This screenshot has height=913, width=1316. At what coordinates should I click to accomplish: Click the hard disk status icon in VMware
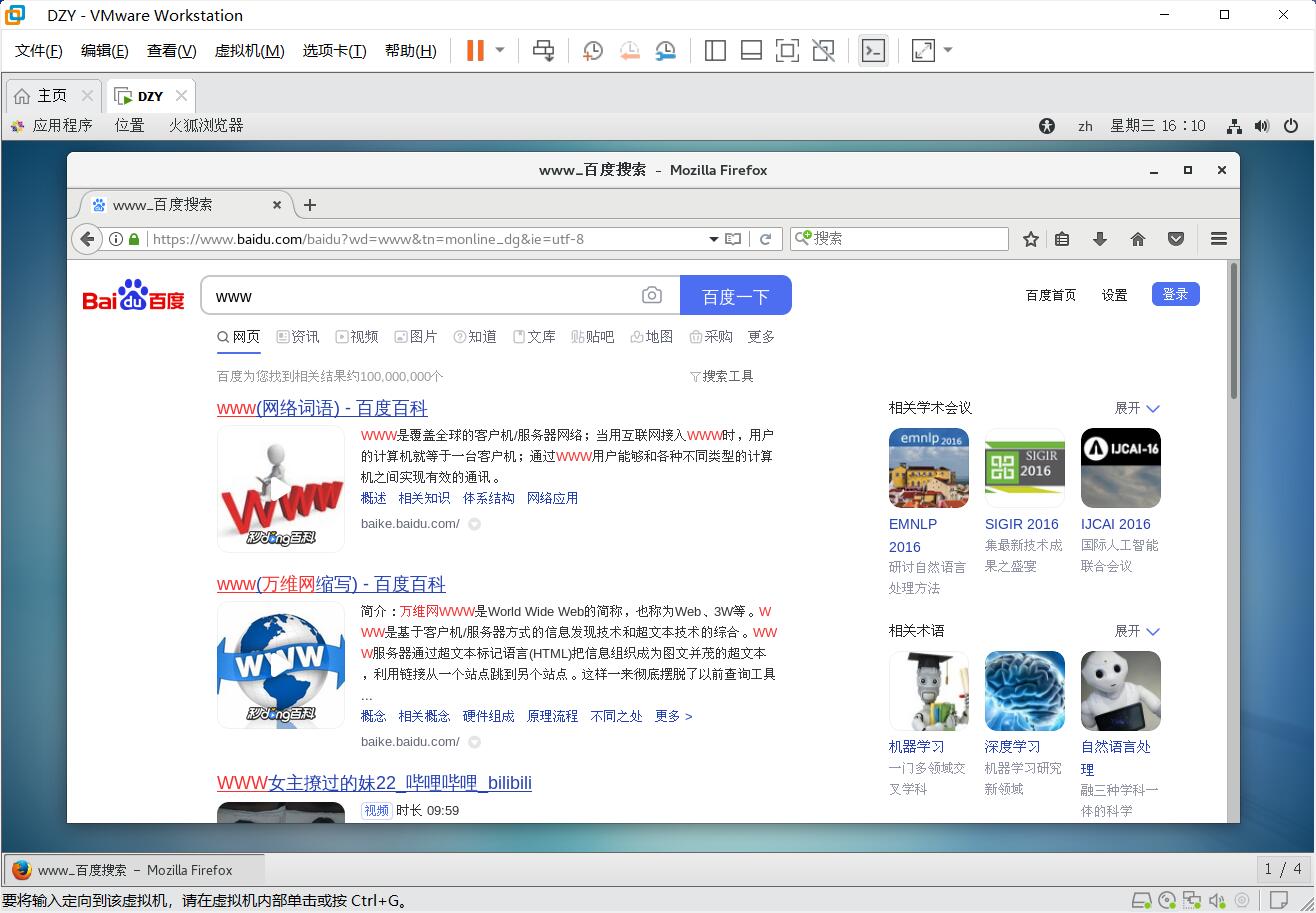pos(1141,900)
